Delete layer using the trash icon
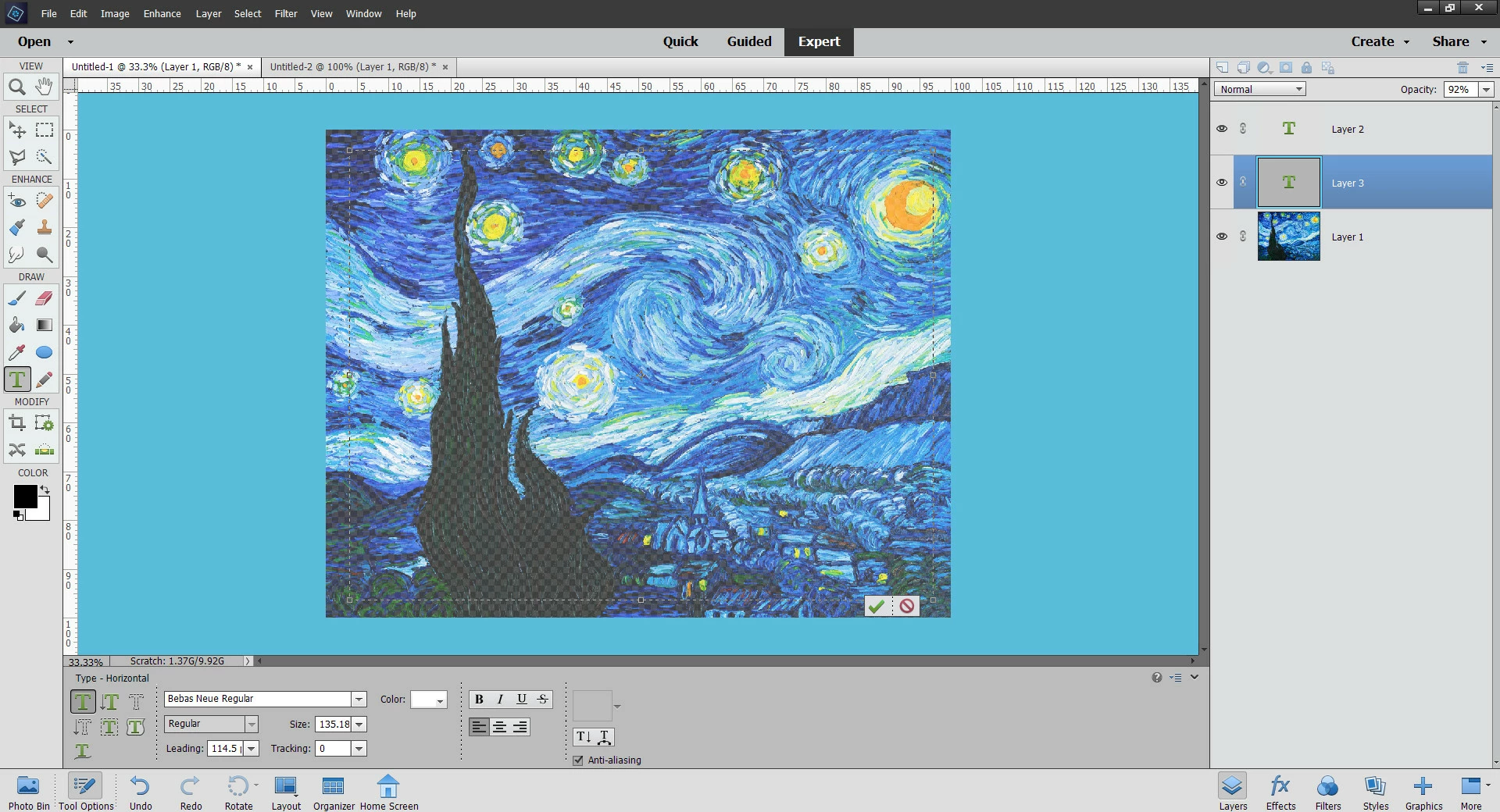This screenshot has height=812, width=1500. coord(1462,68)
